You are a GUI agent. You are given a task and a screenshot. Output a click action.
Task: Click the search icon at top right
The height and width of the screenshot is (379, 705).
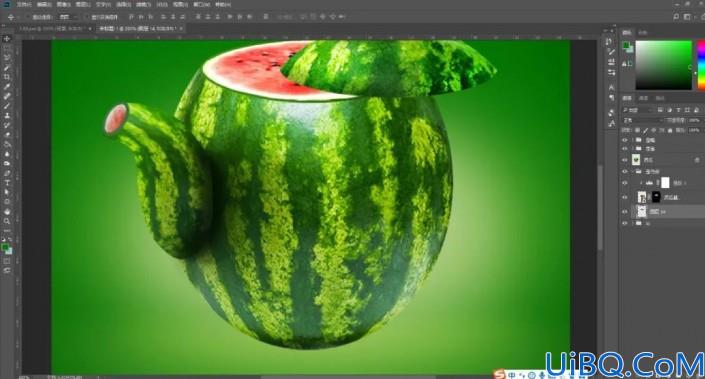click(676, 17)
